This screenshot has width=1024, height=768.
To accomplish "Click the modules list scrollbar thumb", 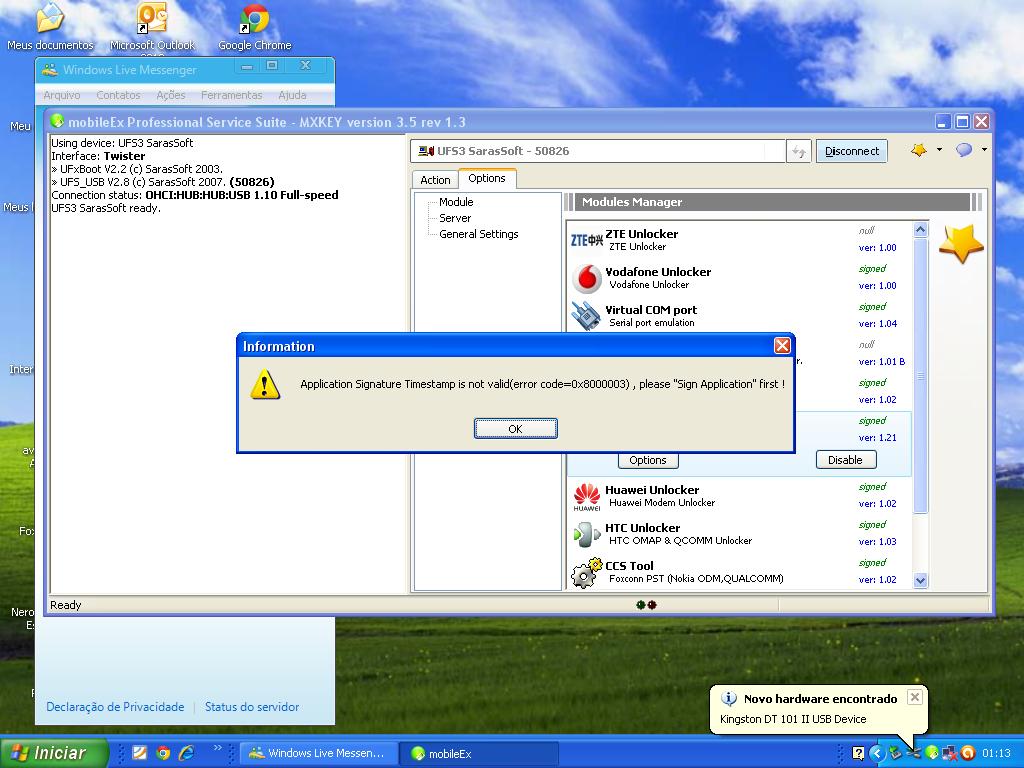I will (920, 376).
